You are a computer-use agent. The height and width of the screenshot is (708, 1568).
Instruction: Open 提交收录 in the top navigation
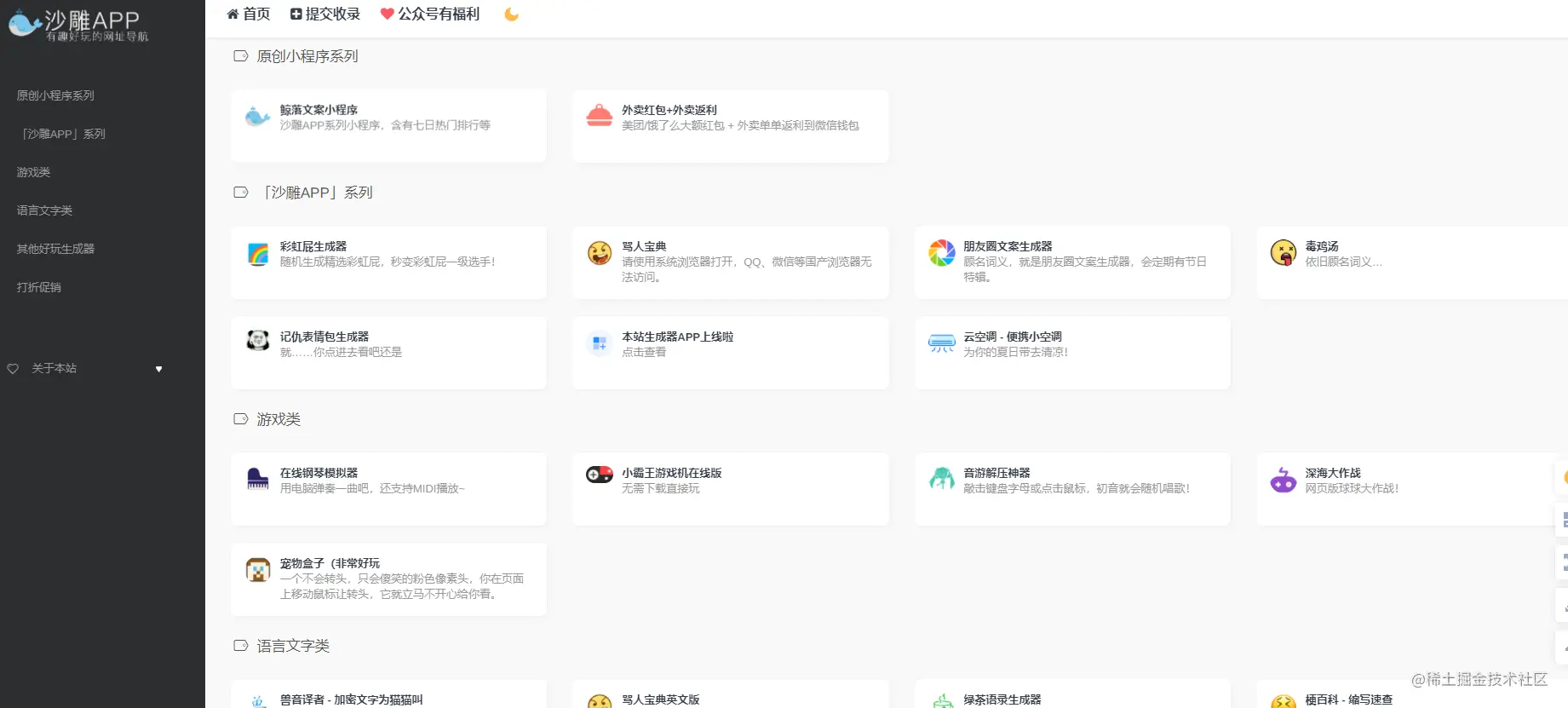[325, 14]
